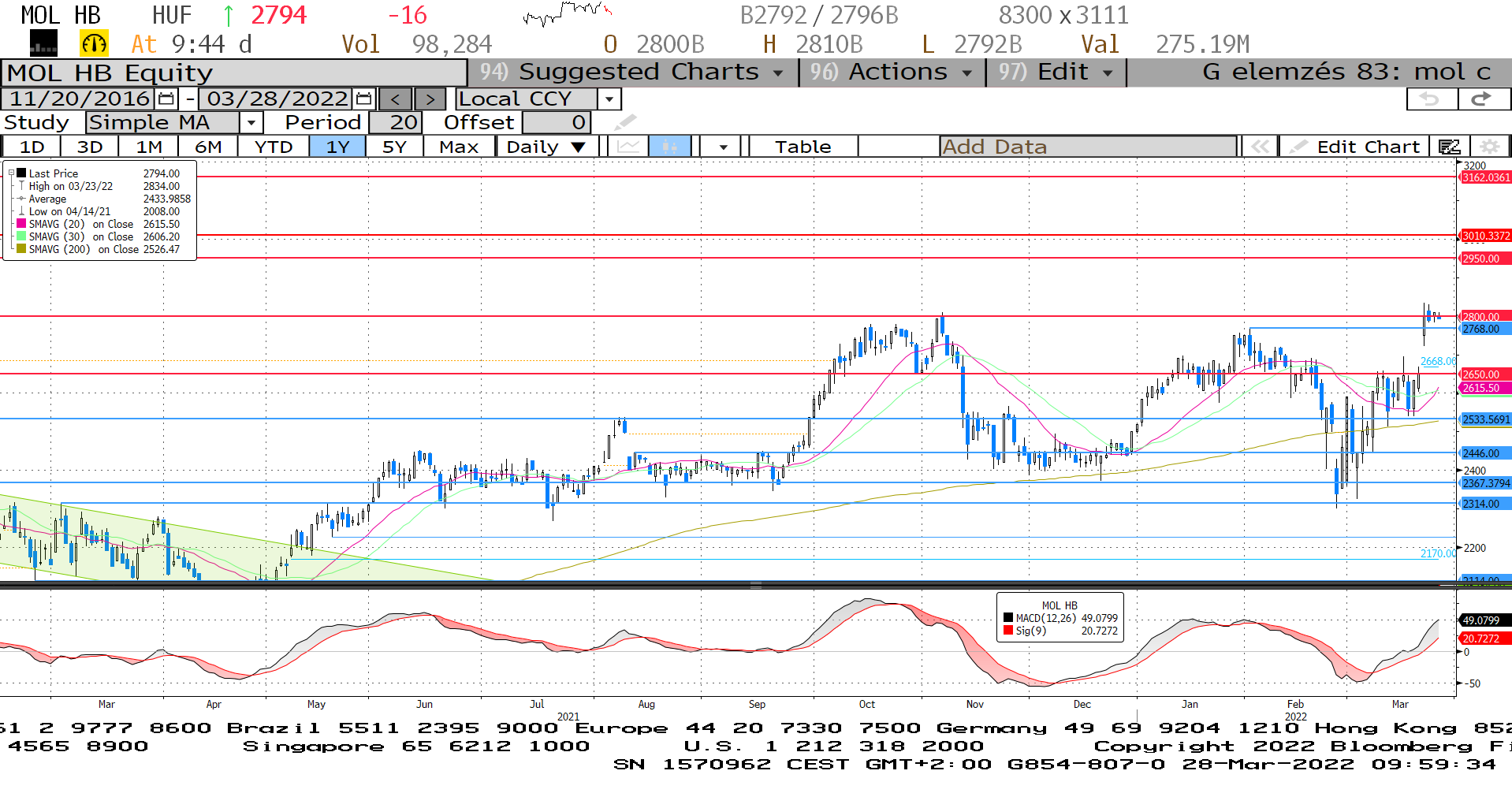The width and height of the screenshot is (1512, 808).
Task: Click the magenta SMAVG (20) swatch
Action: [x=21, y=224]
